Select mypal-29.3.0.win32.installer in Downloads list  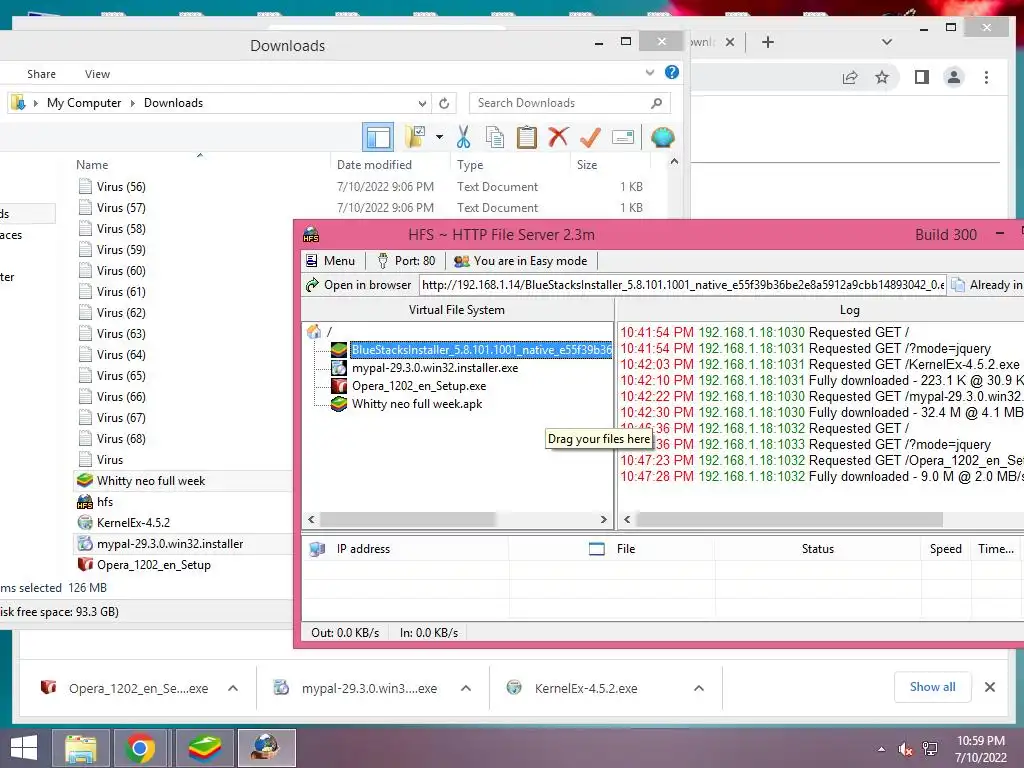(x=170, y=543)
